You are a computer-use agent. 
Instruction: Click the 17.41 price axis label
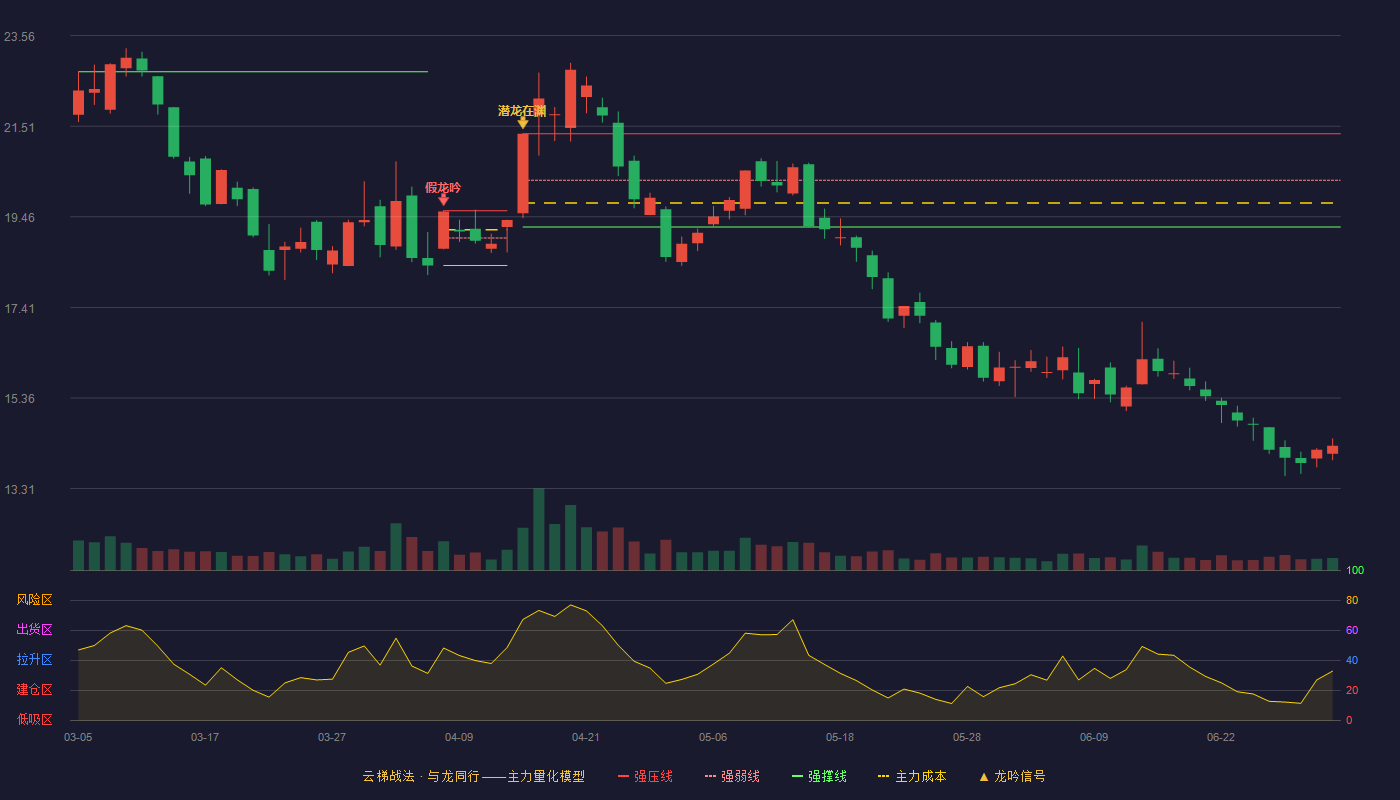coord(19,309)
